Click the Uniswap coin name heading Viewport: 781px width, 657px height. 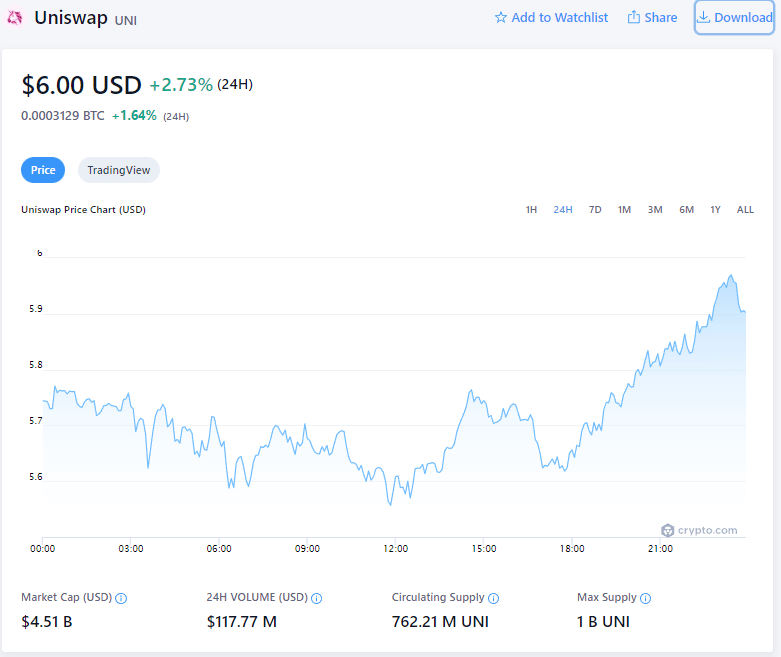(71, 18)
